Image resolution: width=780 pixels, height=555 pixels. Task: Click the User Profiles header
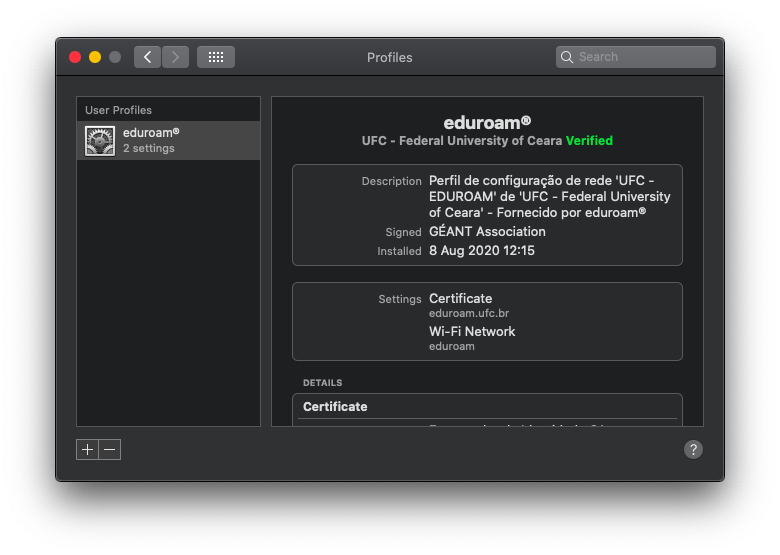[x=118, y=110]
